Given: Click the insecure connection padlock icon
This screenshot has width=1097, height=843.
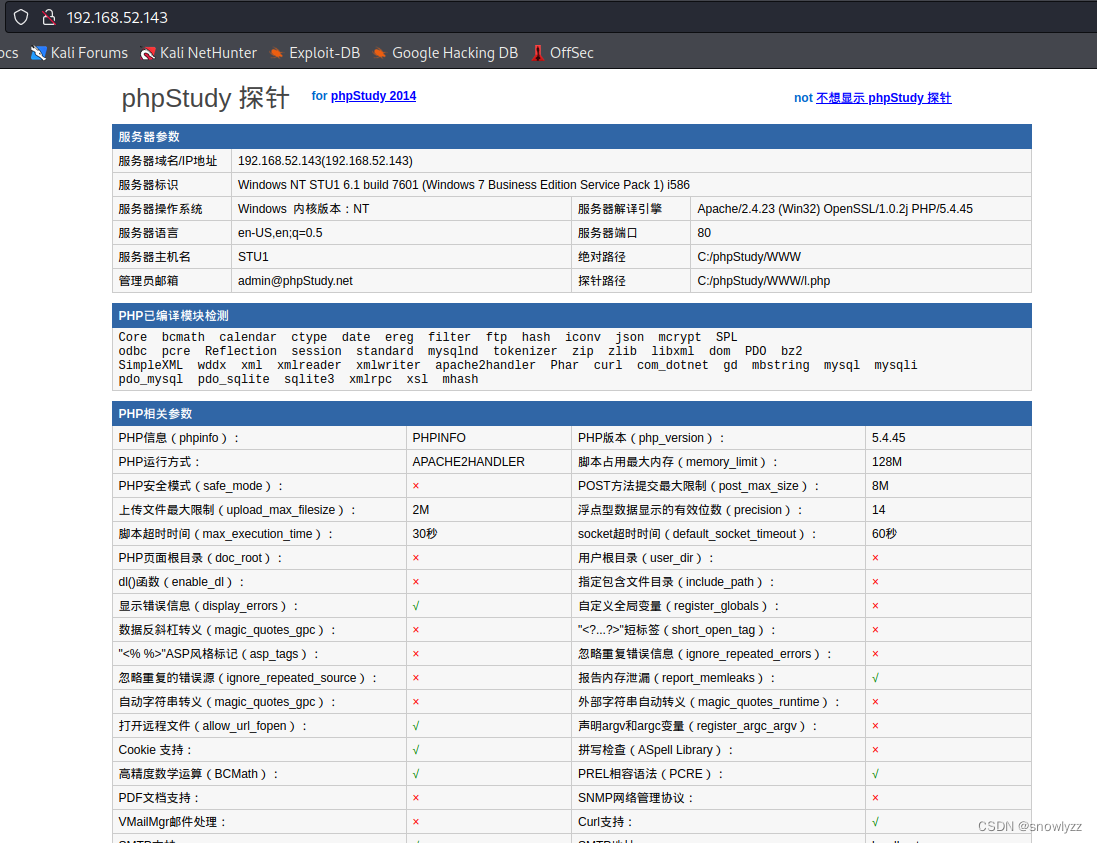Looking at the screenshot, I should click(x=47, y=17).
